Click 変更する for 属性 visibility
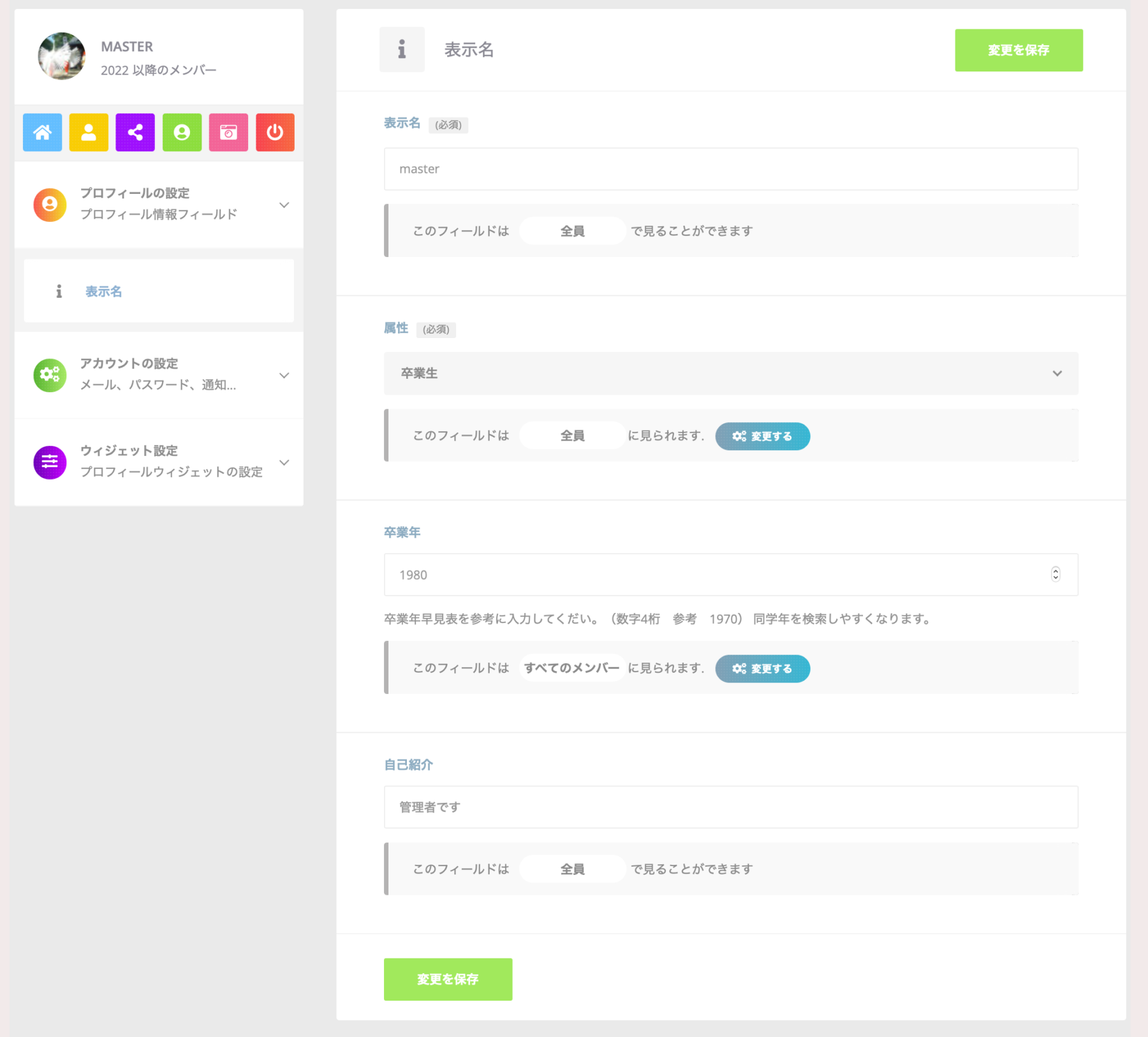 coord(762,436)
